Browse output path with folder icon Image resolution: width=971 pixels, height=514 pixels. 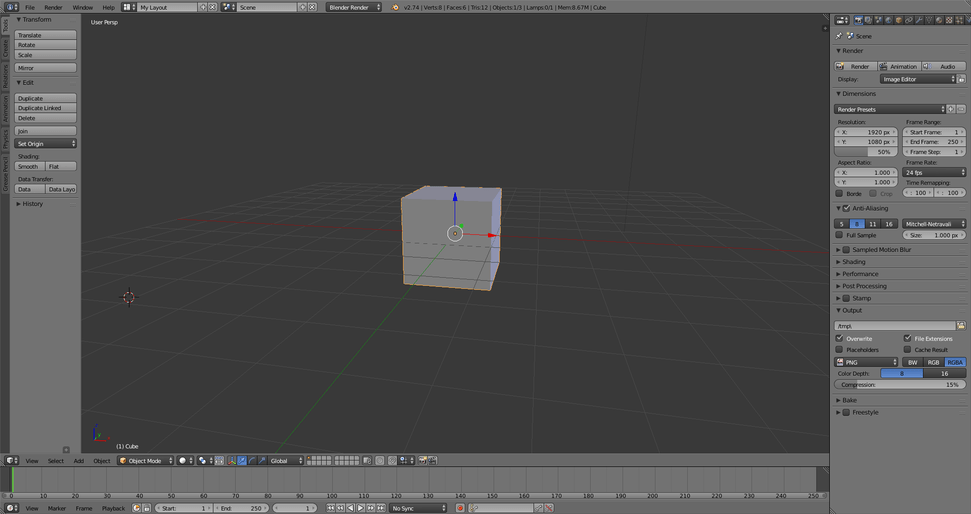961,326
